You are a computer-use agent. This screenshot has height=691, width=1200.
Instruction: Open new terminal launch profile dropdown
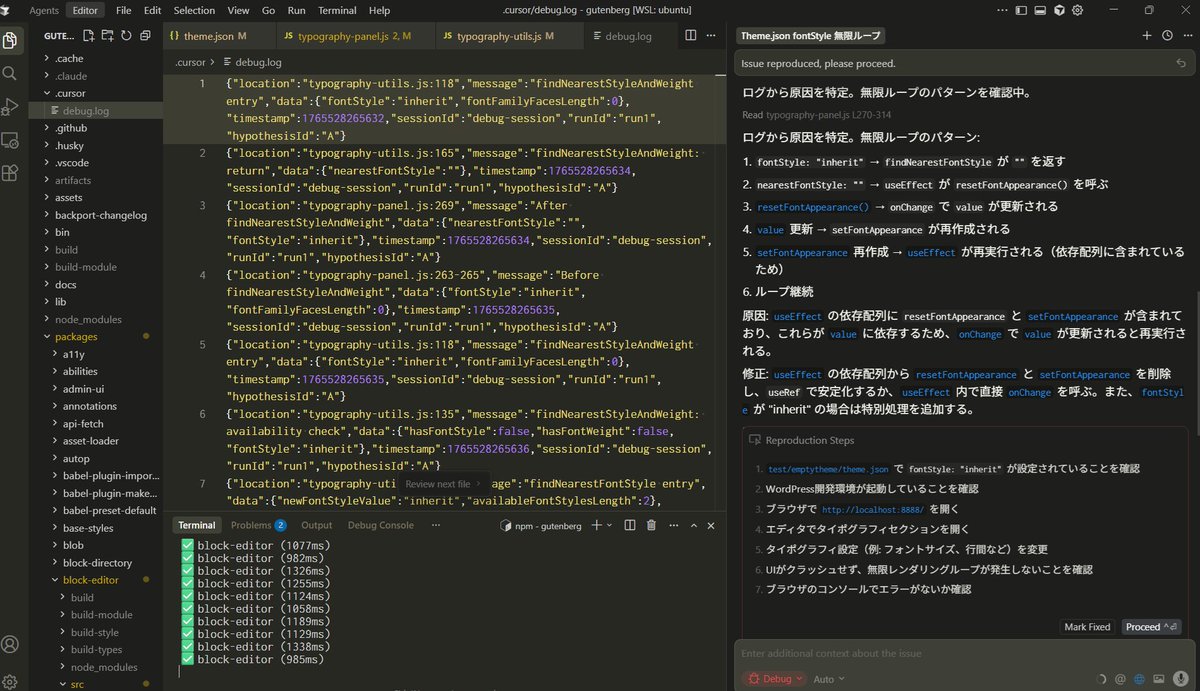coord(610,525)
